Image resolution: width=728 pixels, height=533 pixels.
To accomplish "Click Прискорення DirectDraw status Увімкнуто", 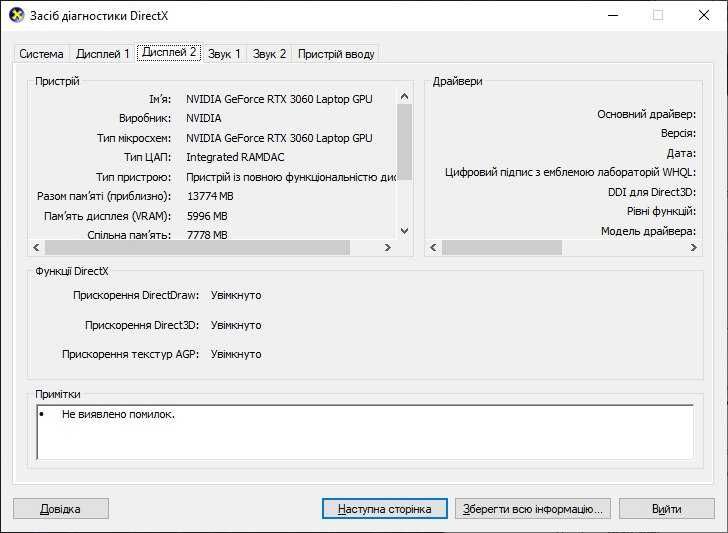I will coord(236,295).
